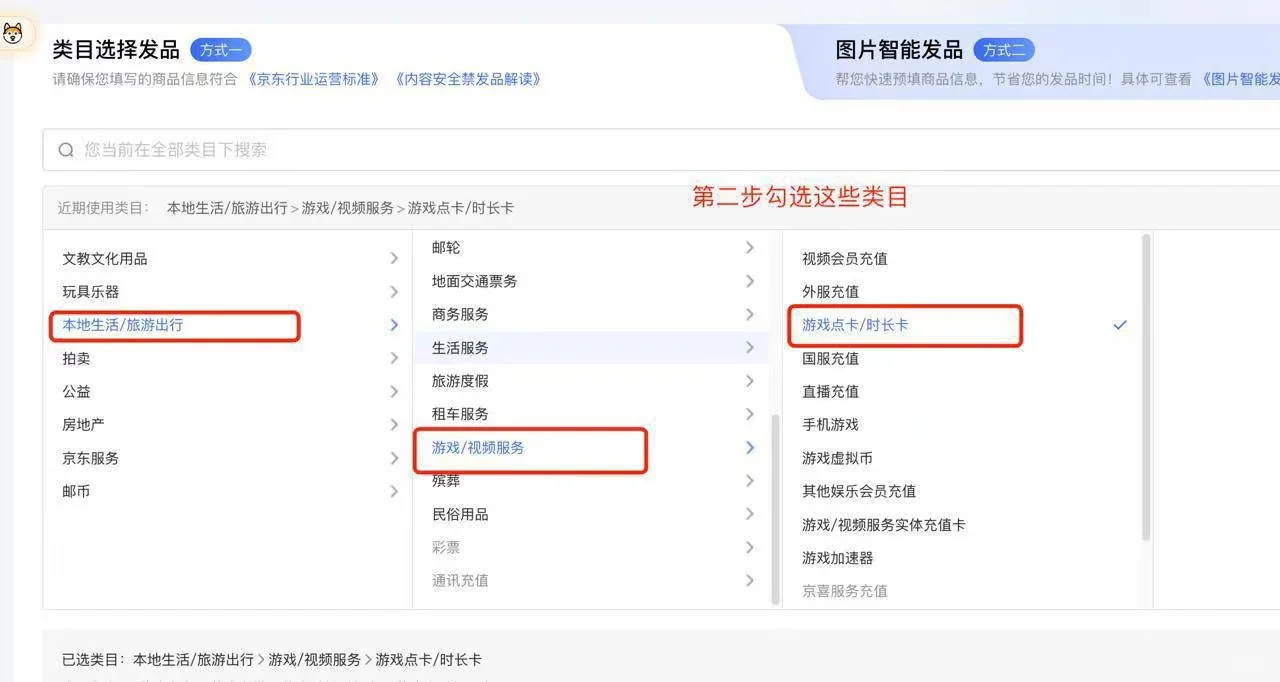Click the 方式二 badge

pos(1004,50)
